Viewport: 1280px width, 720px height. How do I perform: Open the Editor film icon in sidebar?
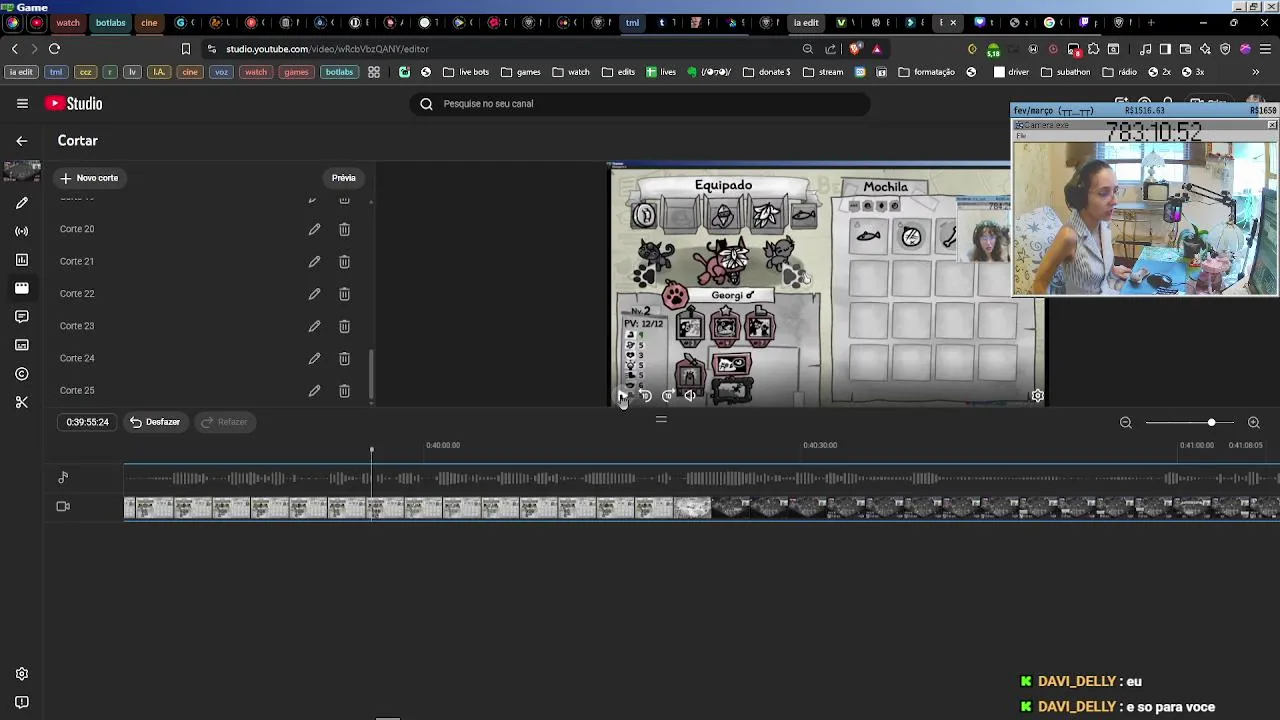[22, 288]
